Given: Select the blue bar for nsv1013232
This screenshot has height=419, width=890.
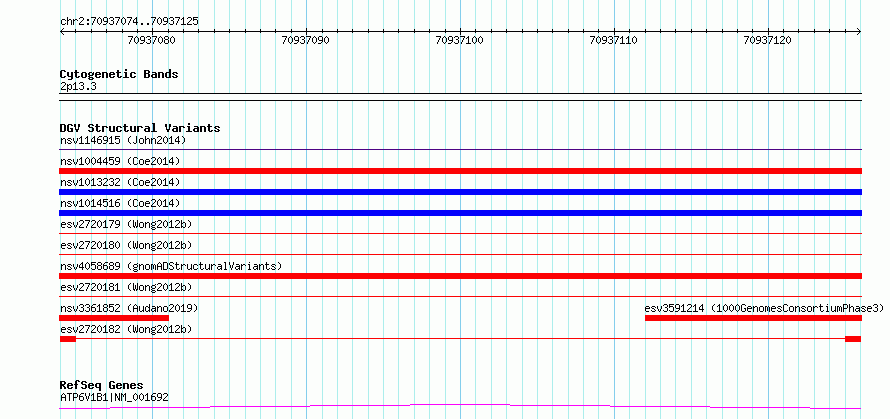Looking at the screenshot, I should point(460,192).
